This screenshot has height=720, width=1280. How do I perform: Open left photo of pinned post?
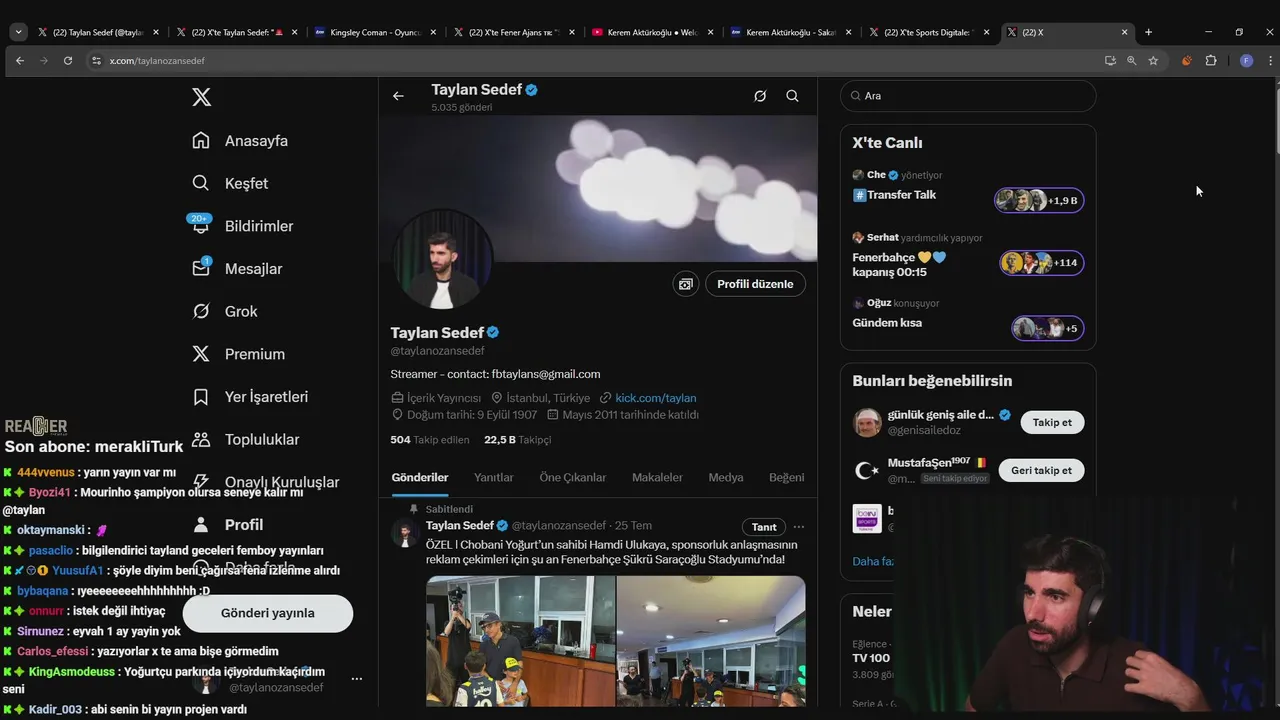click(520, 641)
